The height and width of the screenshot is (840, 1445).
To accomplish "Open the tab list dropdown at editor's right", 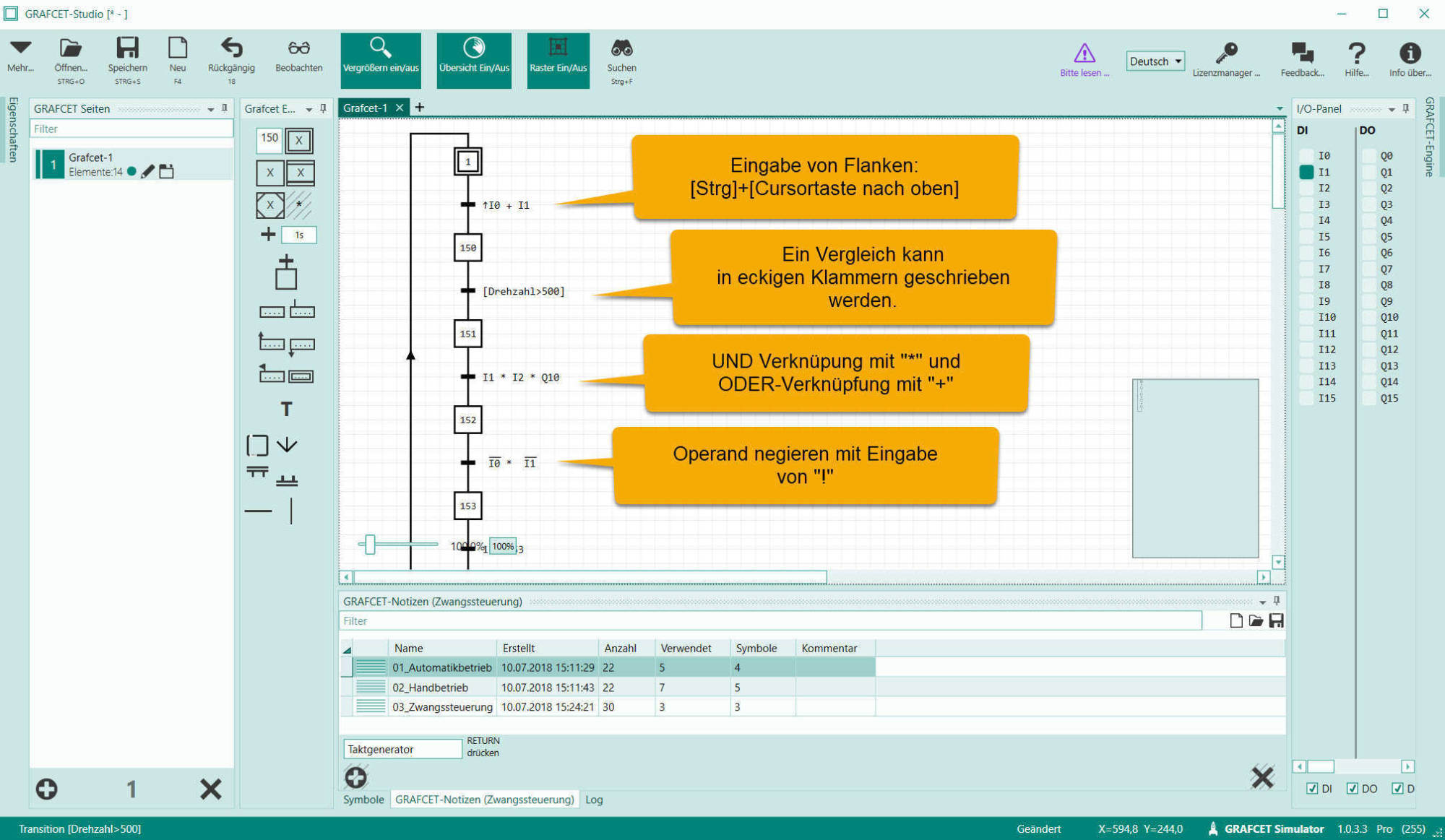I will coord(1280,109).
